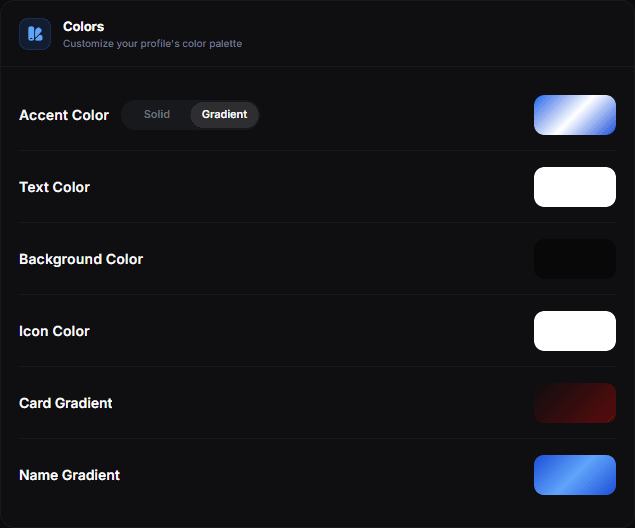
Task: Click the Name Gradient label
Action: [x=69, y=475]
